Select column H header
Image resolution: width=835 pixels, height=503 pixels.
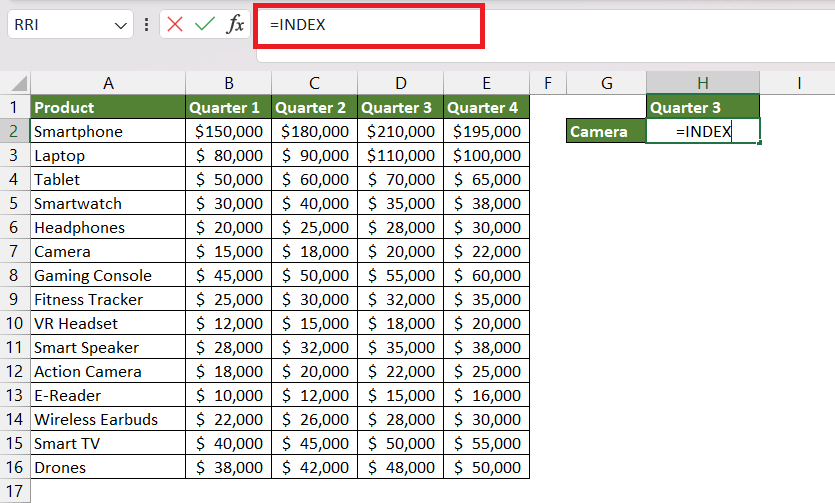[703, 83]
